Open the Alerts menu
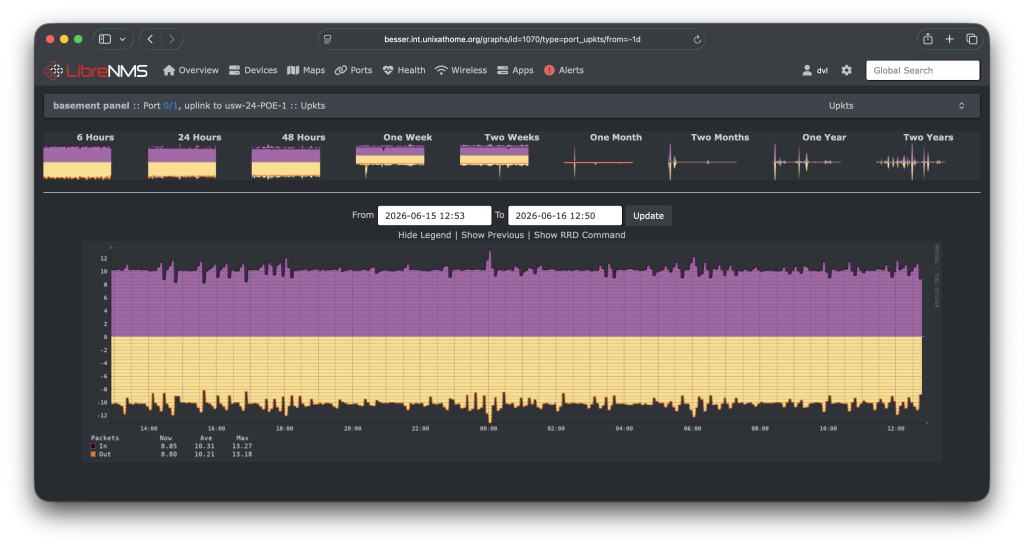The width and height of the screenshot is (1024, 547). [564, 70]
